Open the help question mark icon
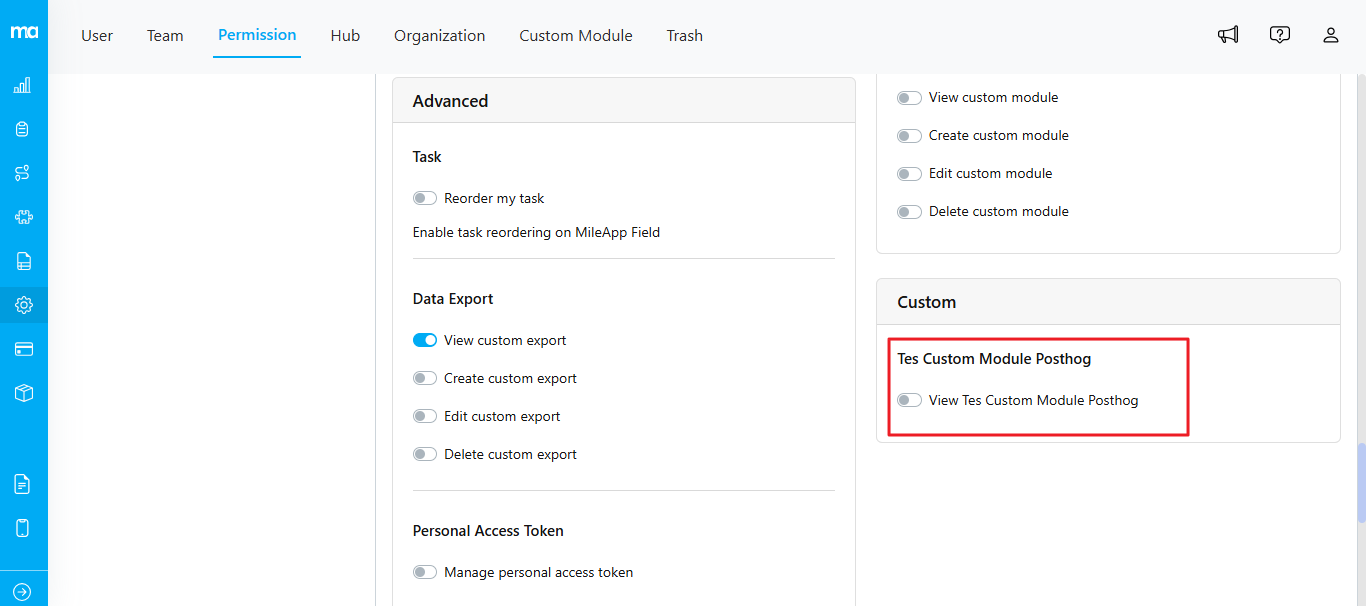 (x=1279, y=35)
